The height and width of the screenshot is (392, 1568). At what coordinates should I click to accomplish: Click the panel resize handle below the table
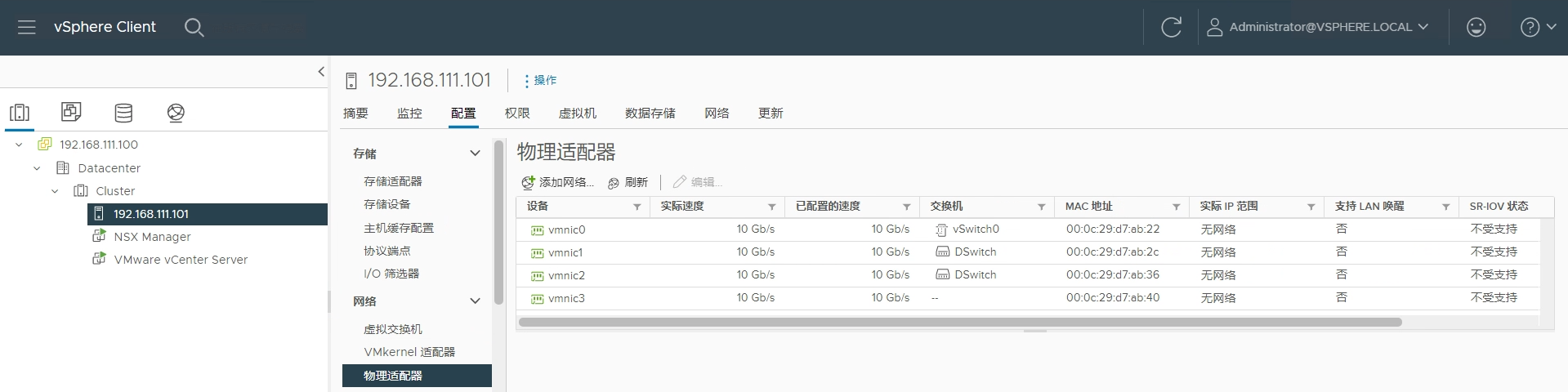[x=1035, y=332]
